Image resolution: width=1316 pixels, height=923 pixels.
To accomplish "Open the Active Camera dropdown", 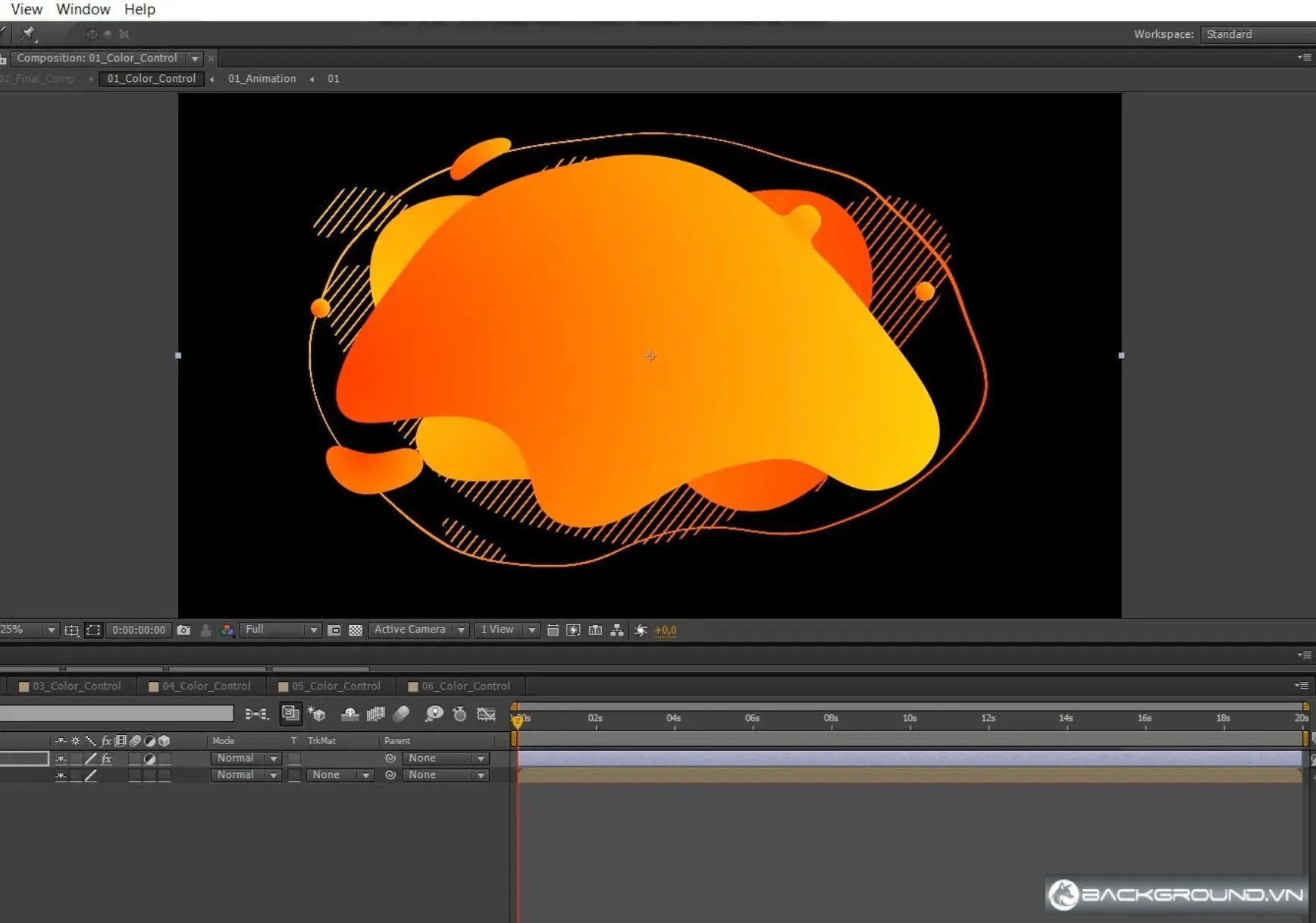I will pyautogui.click(x=418, y=630).
